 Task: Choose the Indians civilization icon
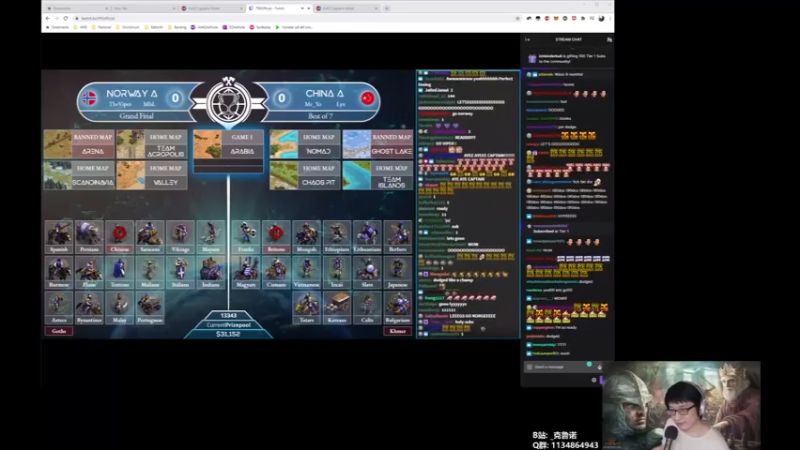pyautogui.click(x=211, y=272)
